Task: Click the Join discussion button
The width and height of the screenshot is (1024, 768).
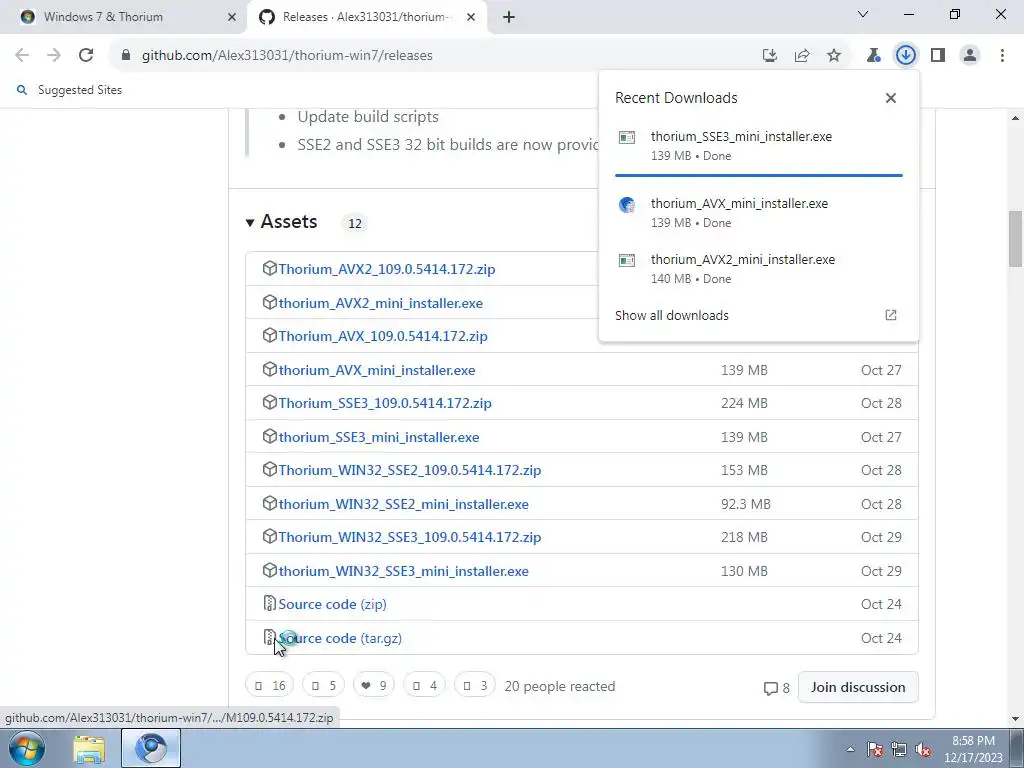Action: (x=858, y=687)
